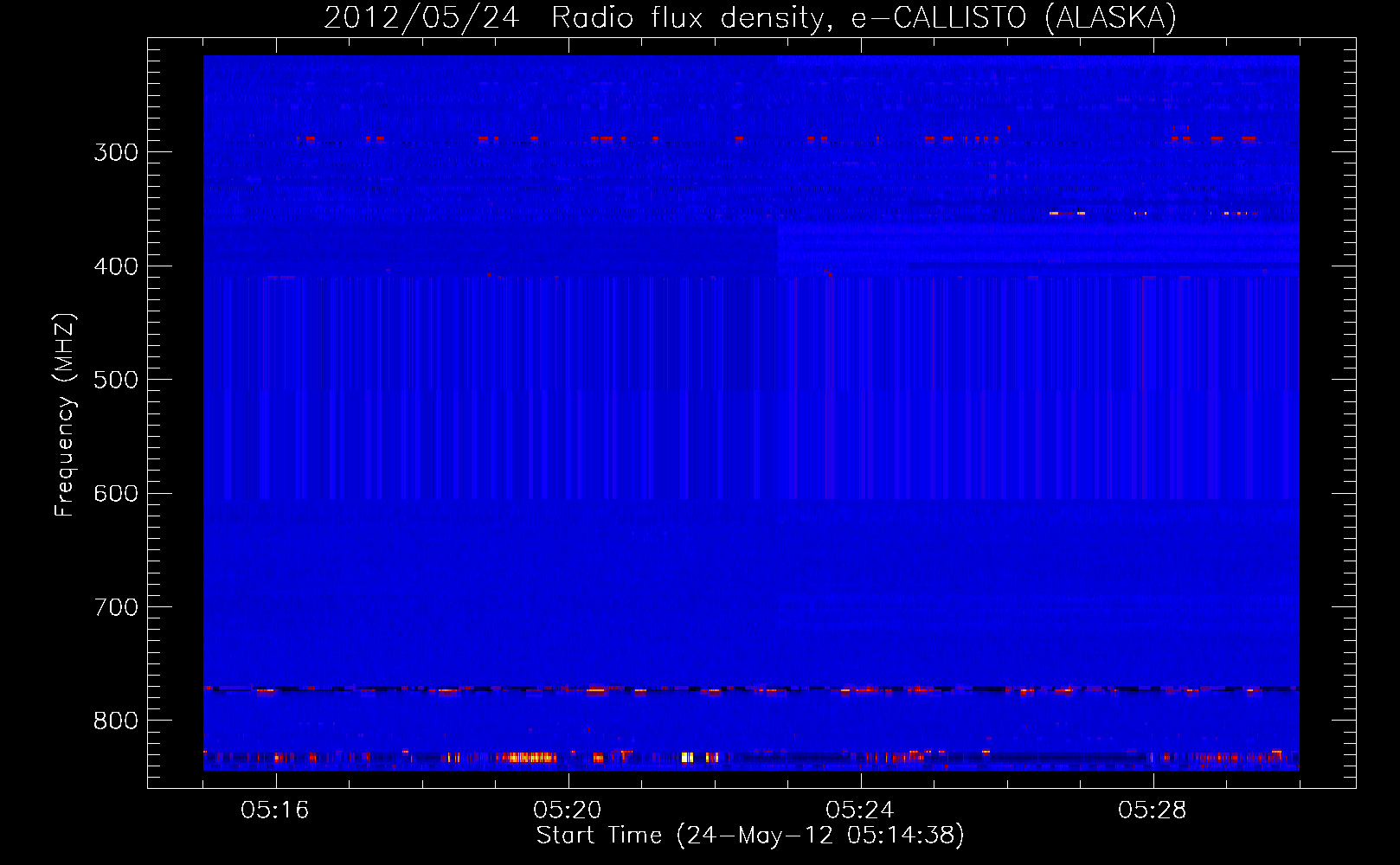Viewport: 1400px width, 865px height.
Task: Click the 05:20 time tick label
Action: coord(568,811)
